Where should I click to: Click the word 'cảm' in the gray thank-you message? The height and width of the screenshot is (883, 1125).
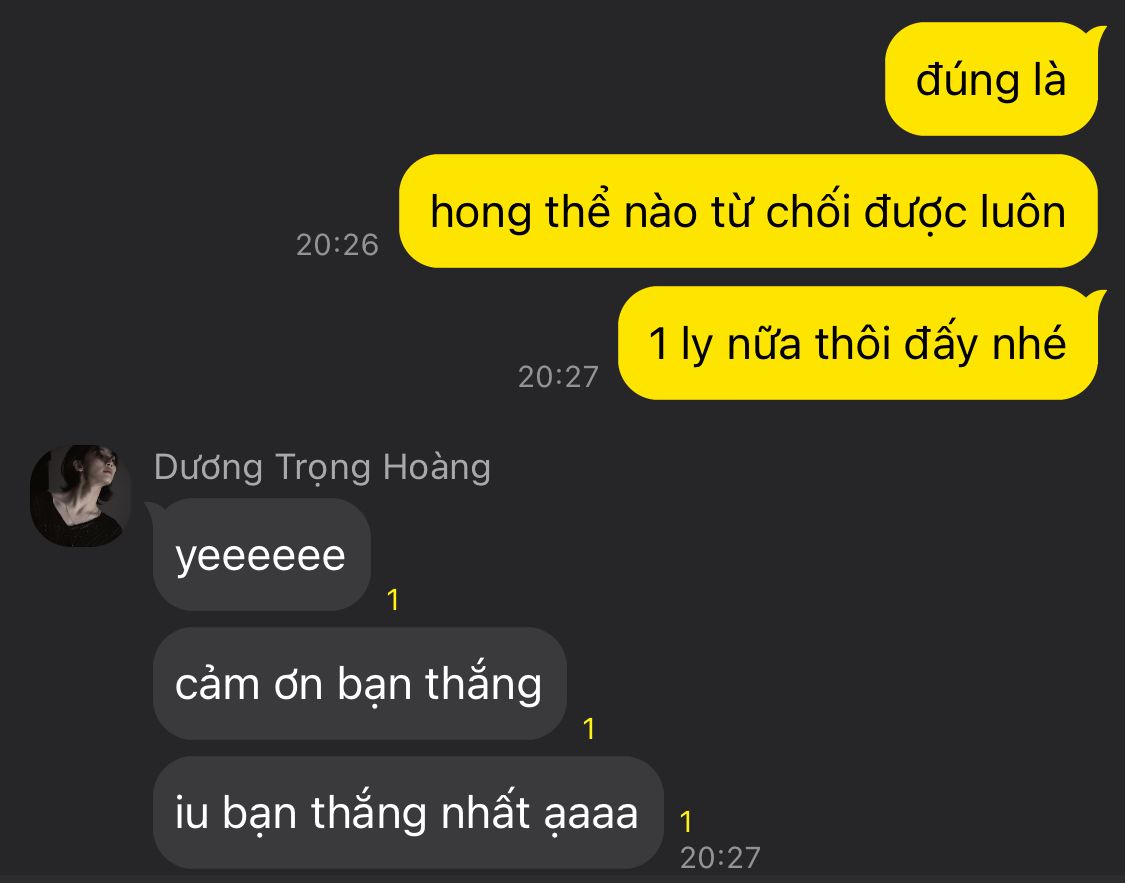(217, 683)
